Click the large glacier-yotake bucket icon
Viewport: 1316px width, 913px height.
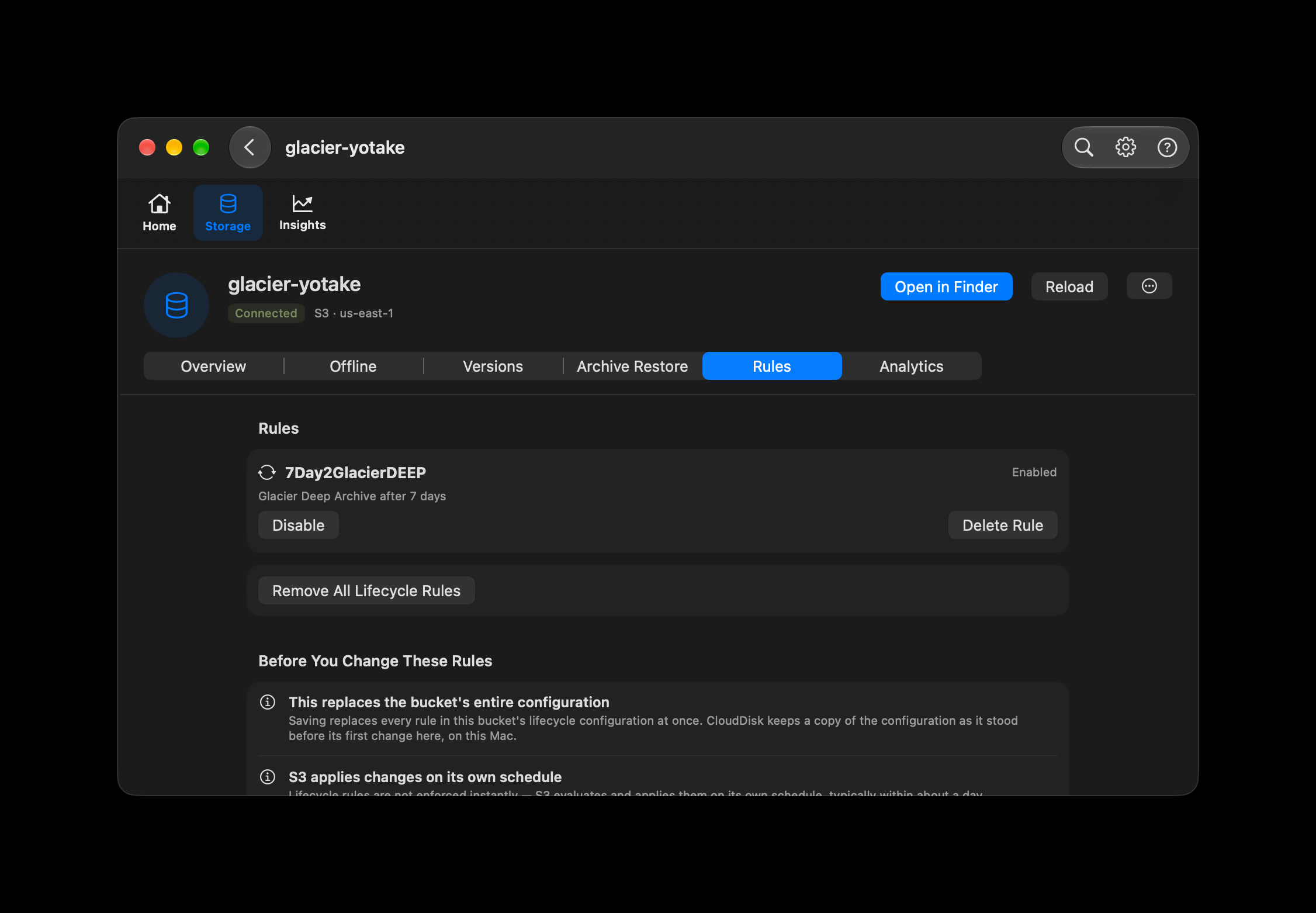point(176,305)
